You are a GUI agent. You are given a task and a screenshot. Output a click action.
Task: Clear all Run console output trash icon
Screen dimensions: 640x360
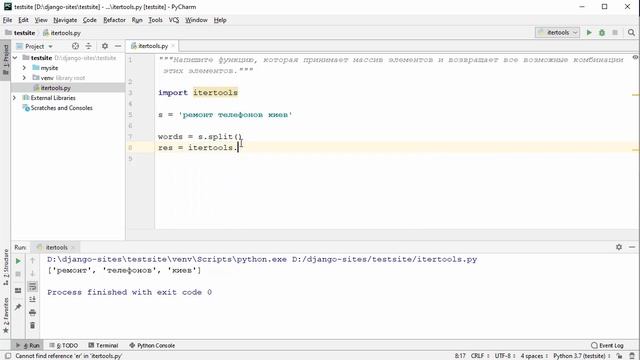tap(33, 325)
